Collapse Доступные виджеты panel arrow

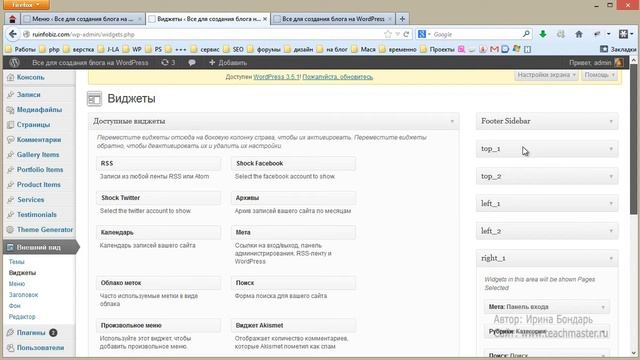point(452,121)
